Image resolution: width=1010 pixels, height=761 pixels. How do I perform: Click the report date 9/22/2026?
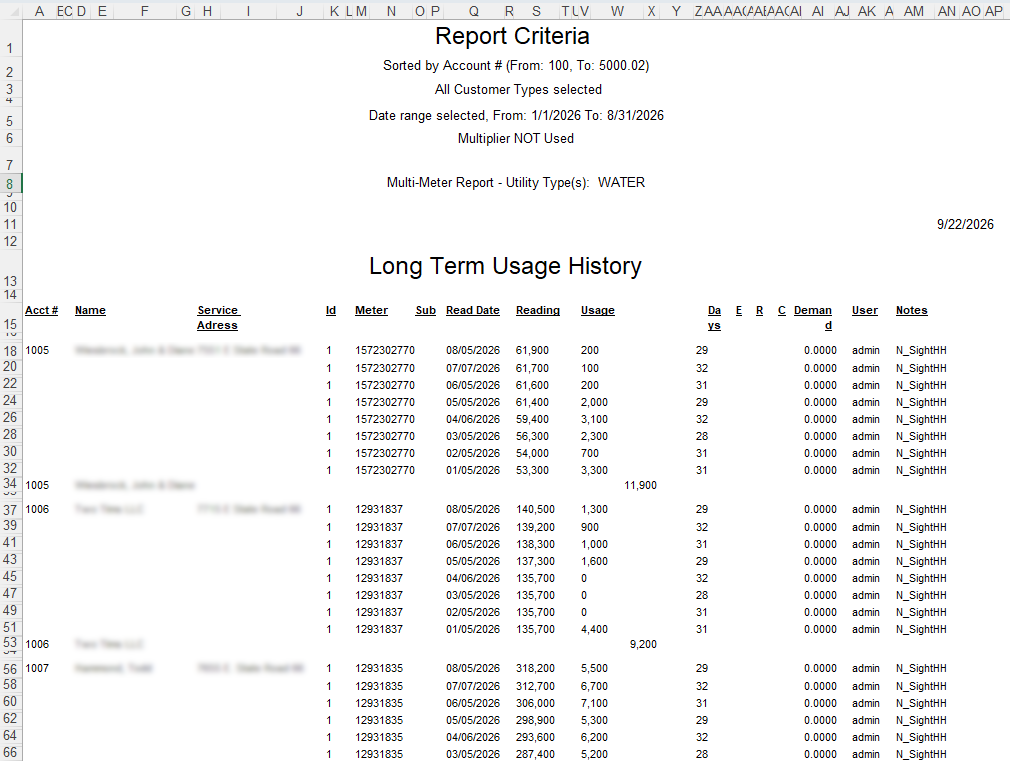click(965, 224)
